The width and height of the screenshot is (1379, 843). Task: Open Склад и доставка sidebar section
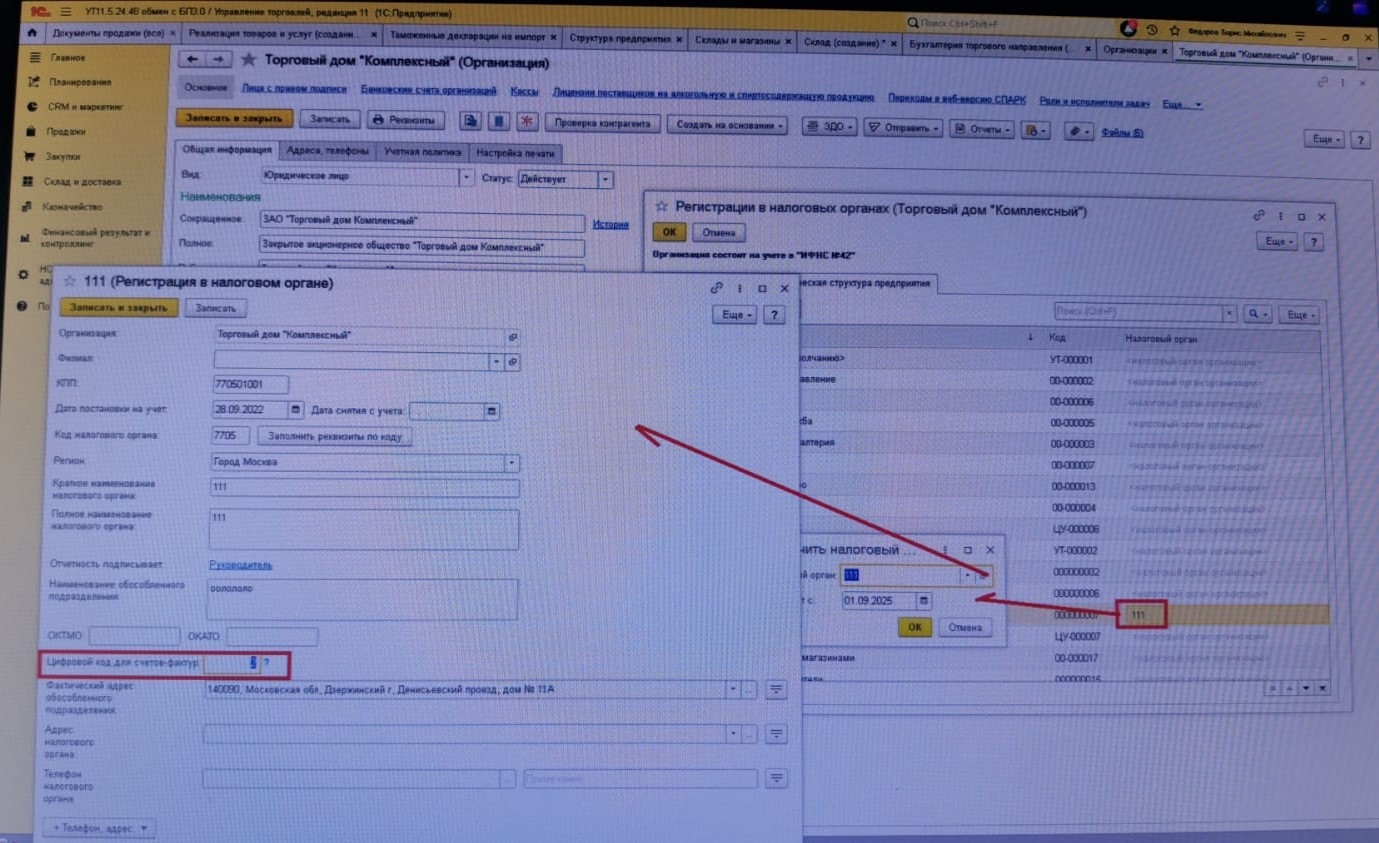83,182
